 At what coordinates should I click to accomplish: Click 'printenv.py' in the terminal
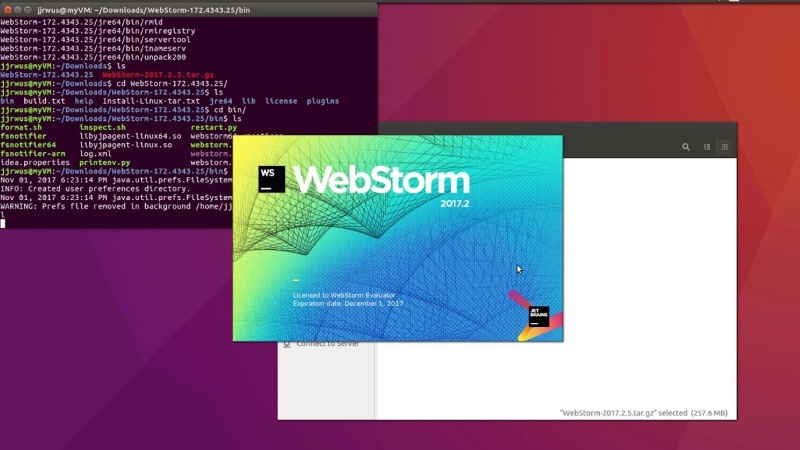coord(105,162)
